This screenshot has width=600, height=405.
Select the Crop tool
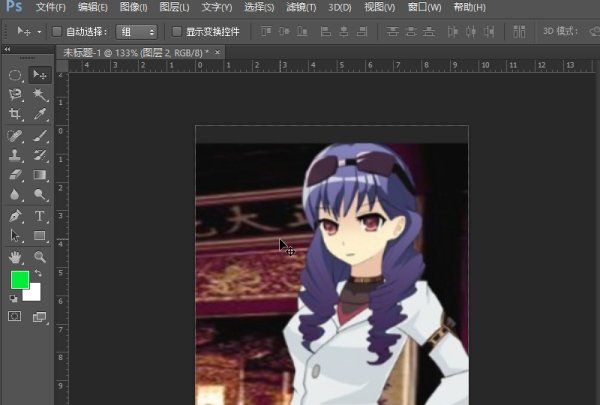15,114
